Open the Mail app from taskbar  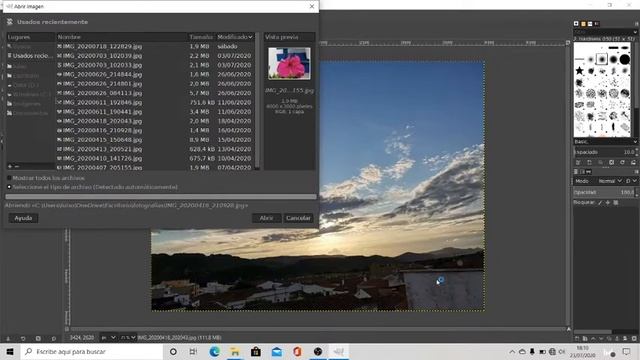pos(277,351)
